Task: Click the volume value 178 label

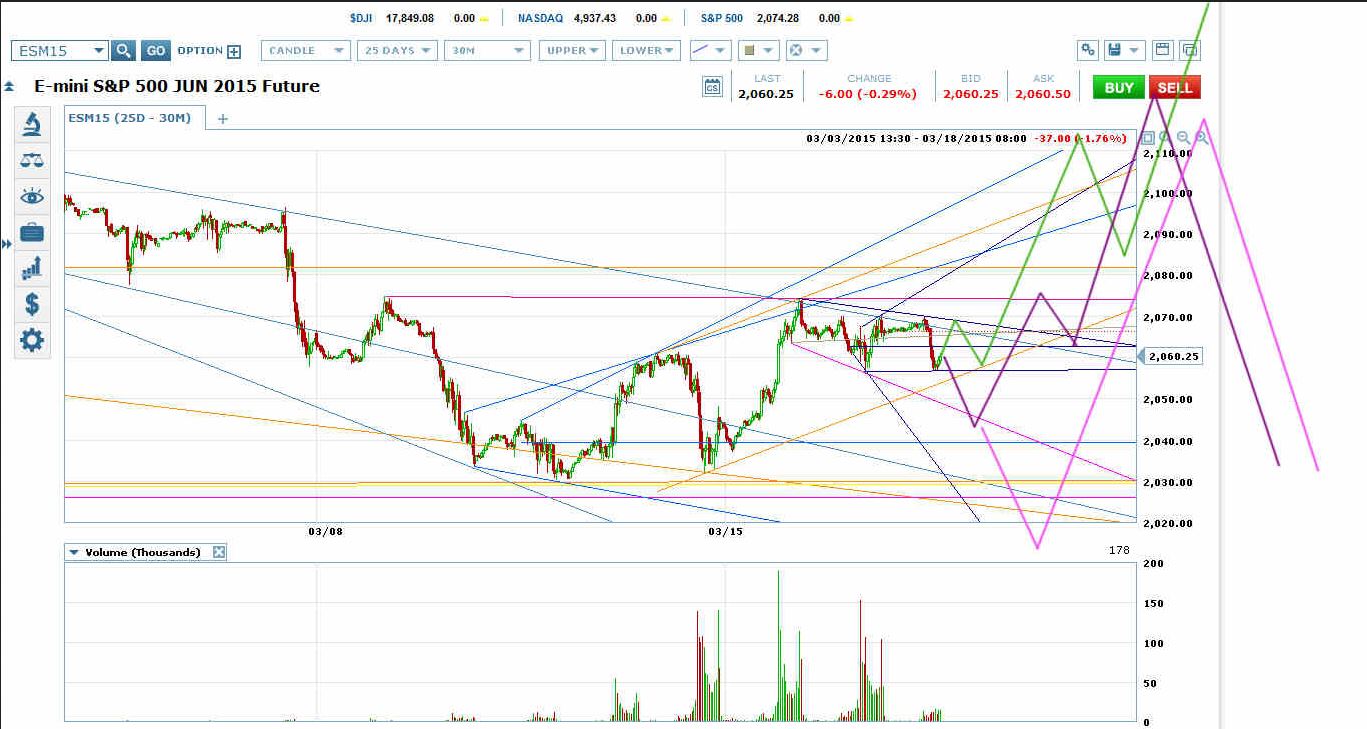Action: point(1119,550)
